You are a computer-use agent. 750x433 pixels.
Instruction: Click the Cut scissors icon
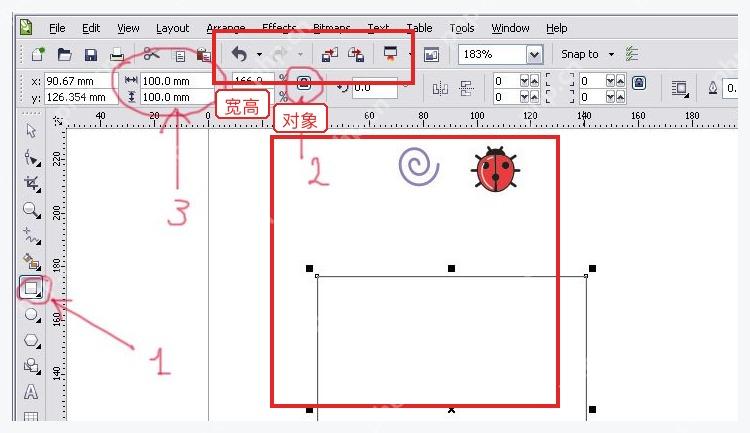pyautogui.click(x=152, y=54)
